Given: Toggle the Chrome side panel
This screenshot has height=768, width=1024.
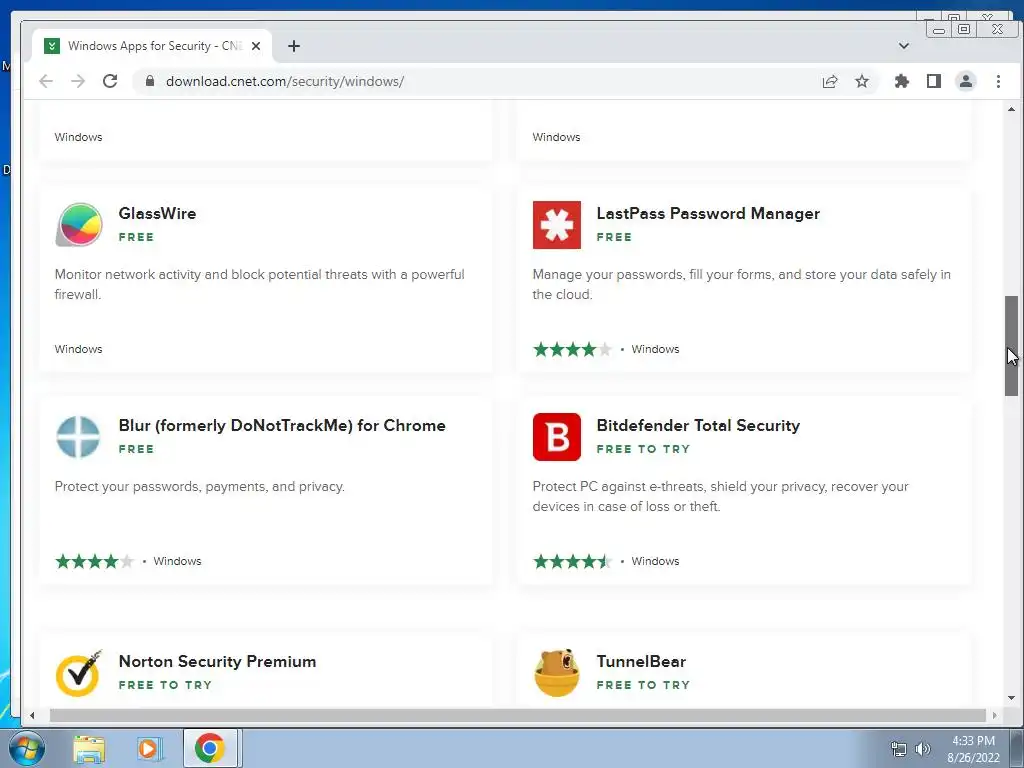Looking at the screenshot, I should pos(934,81).
